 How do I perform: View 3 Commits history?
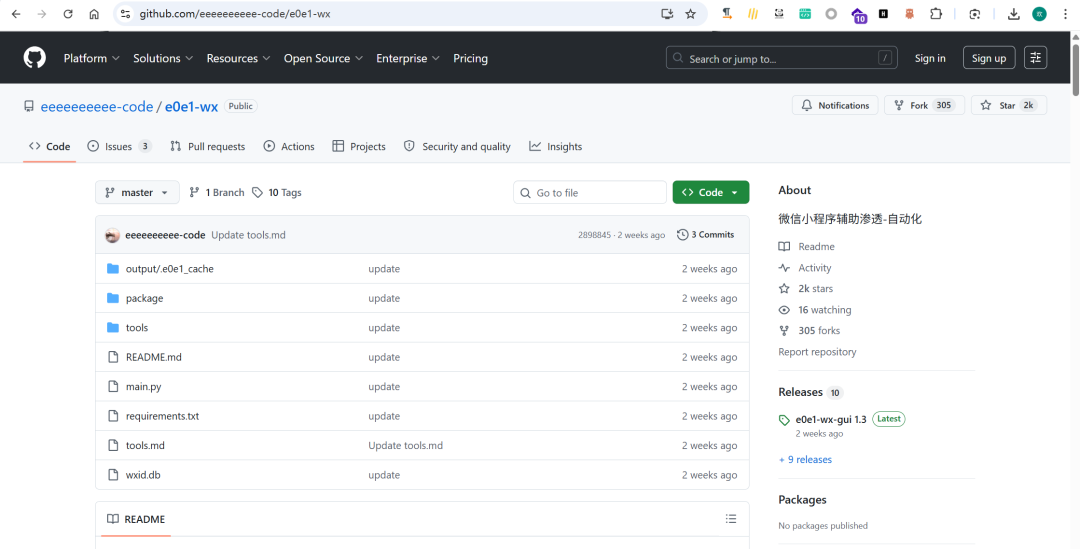pyautogui.click(x=705, y=235)
